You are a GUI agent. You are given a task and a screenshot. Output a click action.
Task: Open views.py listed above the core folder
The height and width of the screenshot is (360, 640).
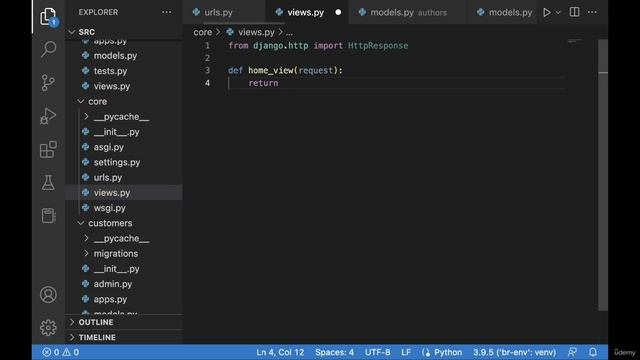(x=111, y=86)
